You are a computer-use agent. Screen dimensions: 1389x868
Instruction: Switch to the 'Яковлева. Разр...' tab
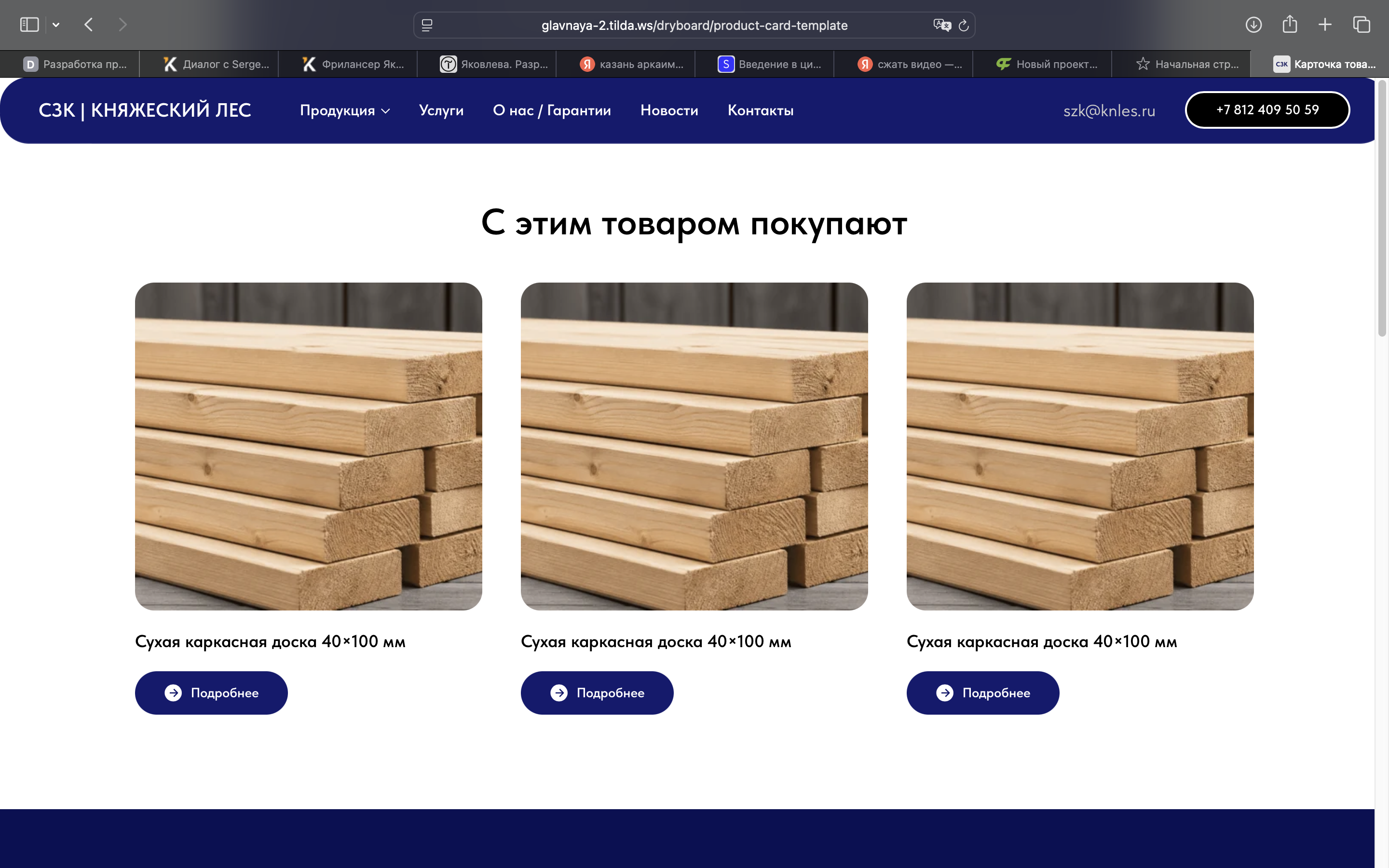tap(487, 64)
